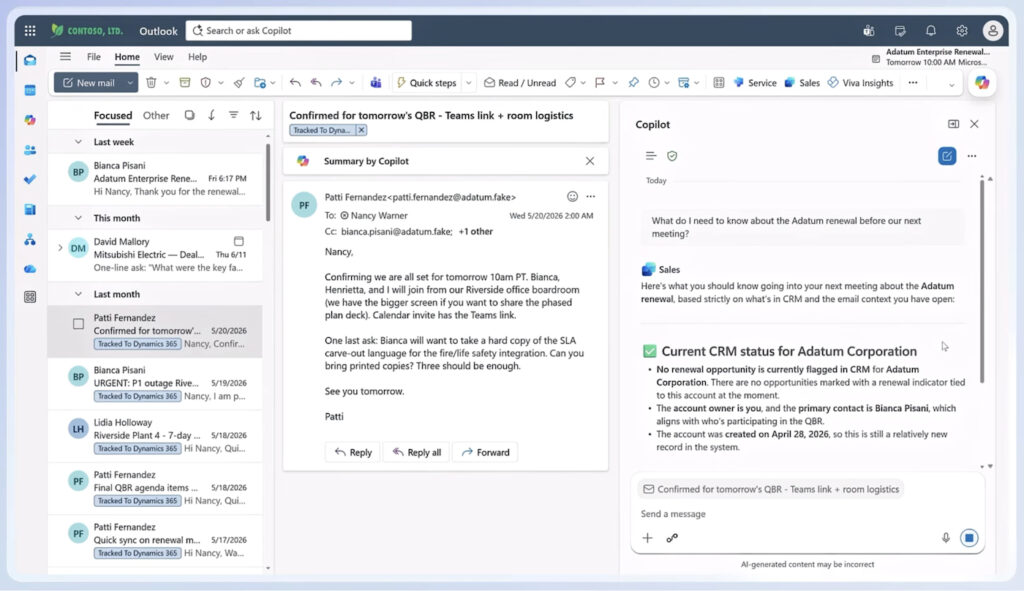The image size is (1024, 591).
Task: Open the app launcher waffle icon
Action: tap(30, 31)
